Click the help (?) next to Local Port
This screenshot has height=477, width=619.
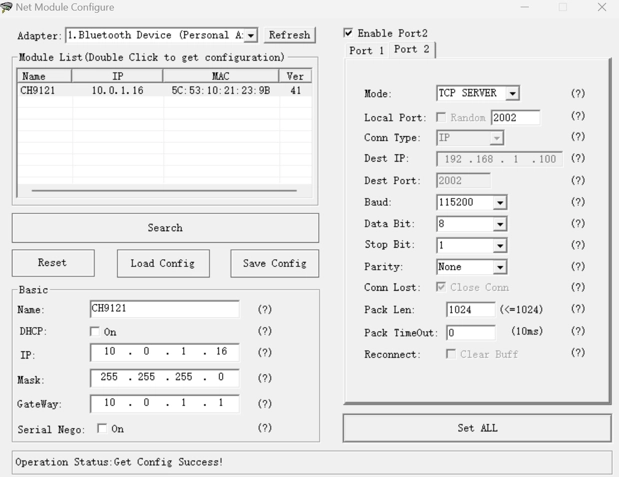tap(578, 116)
